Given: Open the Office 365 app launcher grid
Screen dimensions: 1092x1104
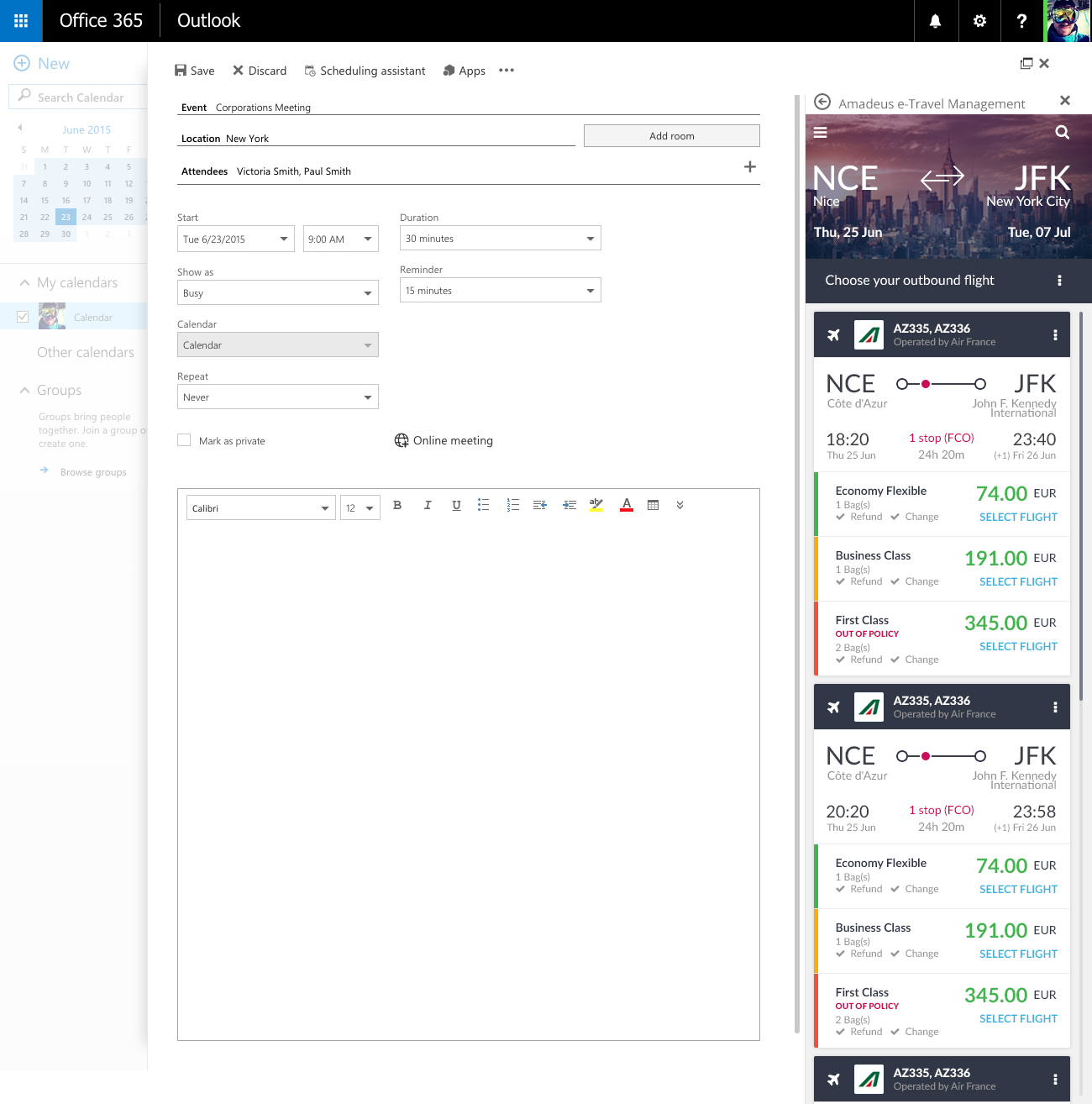Looking at the screenshot, I should [21, 21].
